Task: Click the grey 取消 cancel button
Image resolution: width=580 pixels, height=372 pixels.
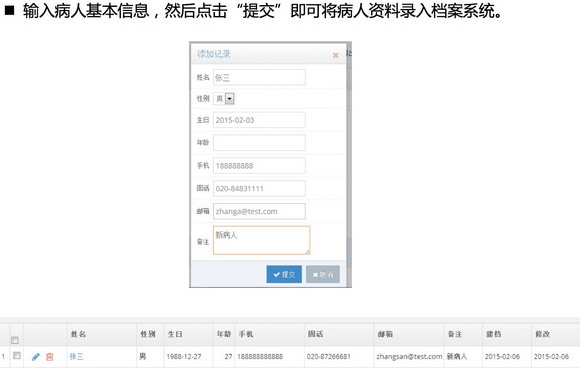Action: [x=323, y=274]
